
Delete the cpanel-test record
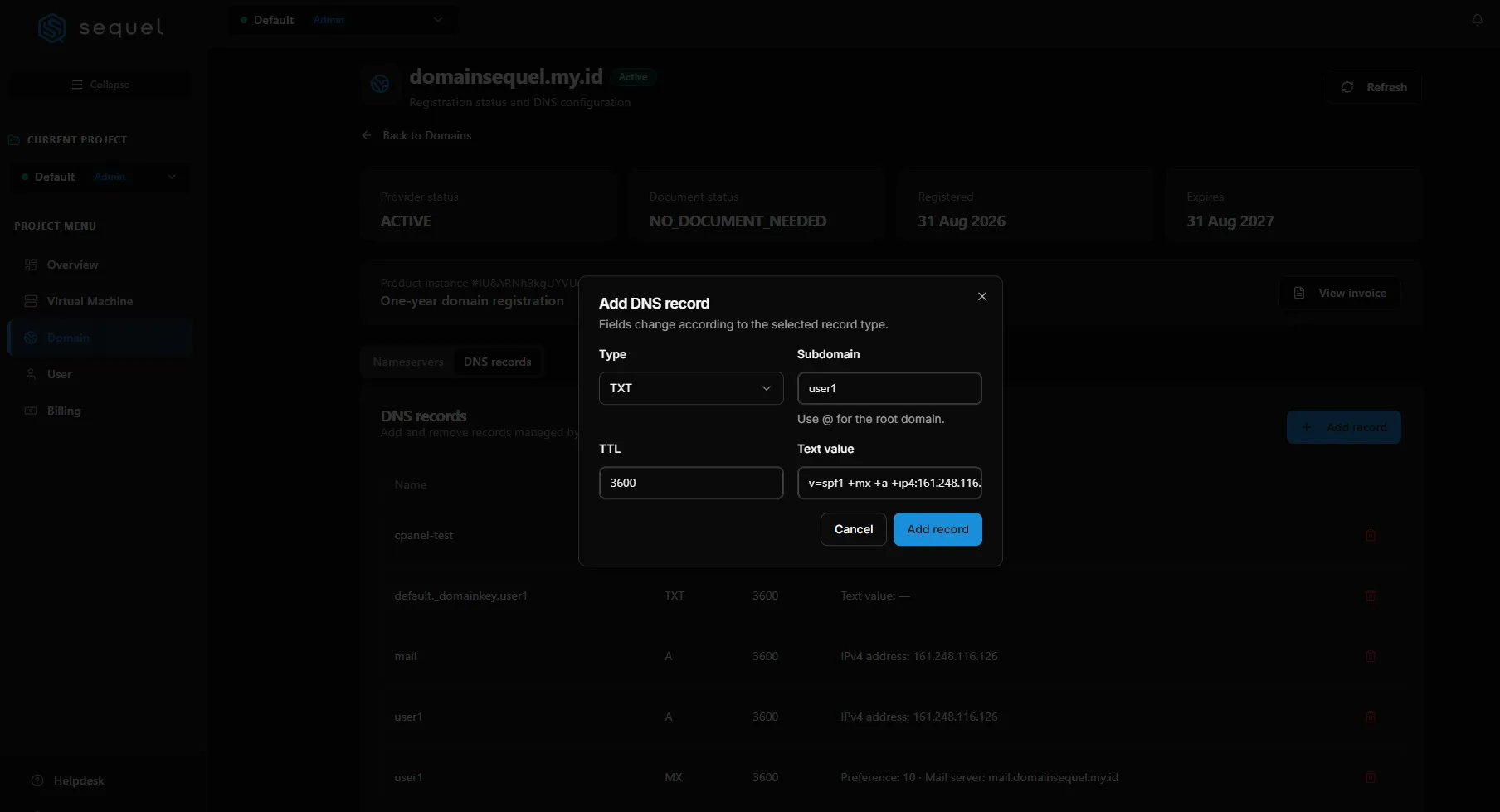[1371, 536]
